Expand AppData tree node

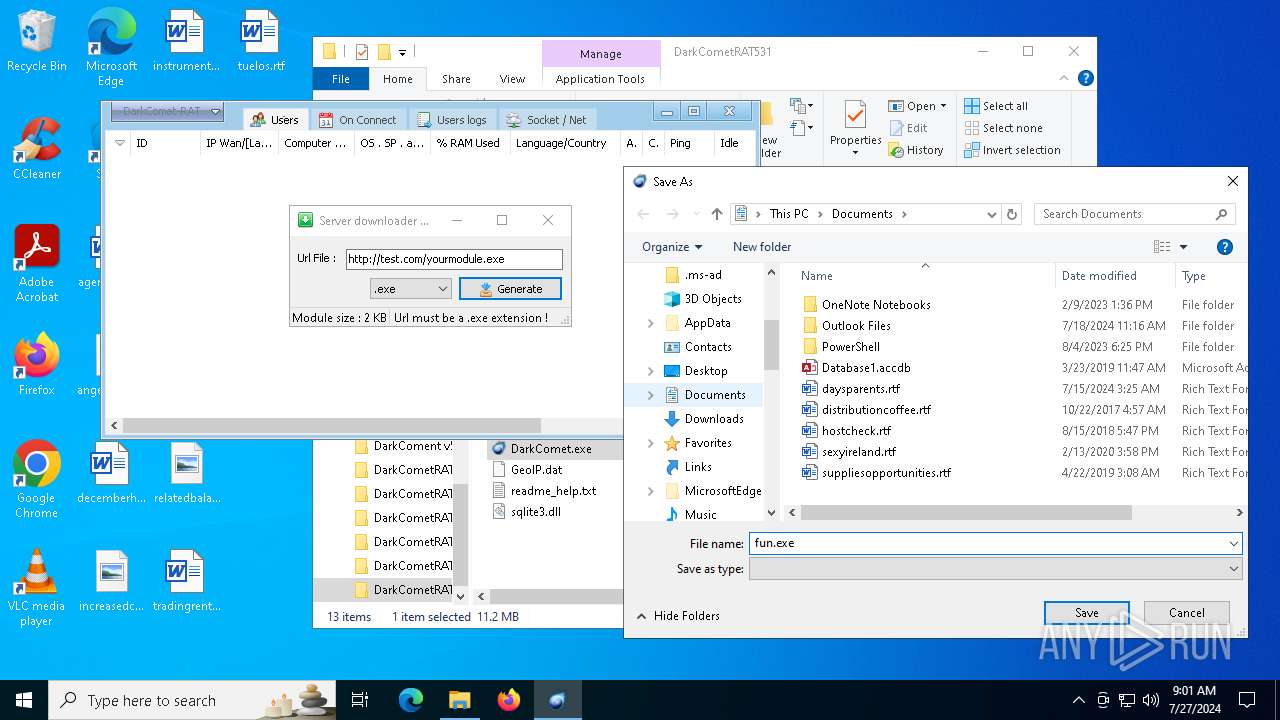pos(650,323)
